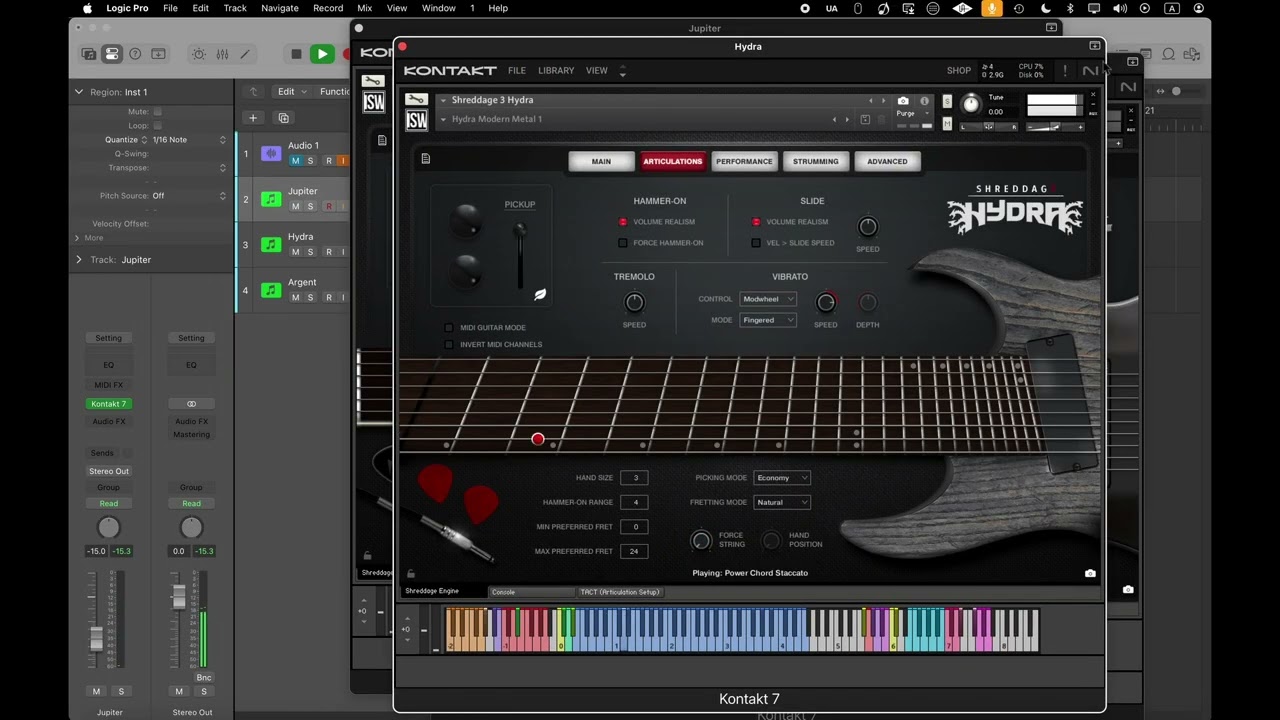Screen dimensions: 1280x720
Task: Open the Console tab at bottom
Action: [532, 592]
